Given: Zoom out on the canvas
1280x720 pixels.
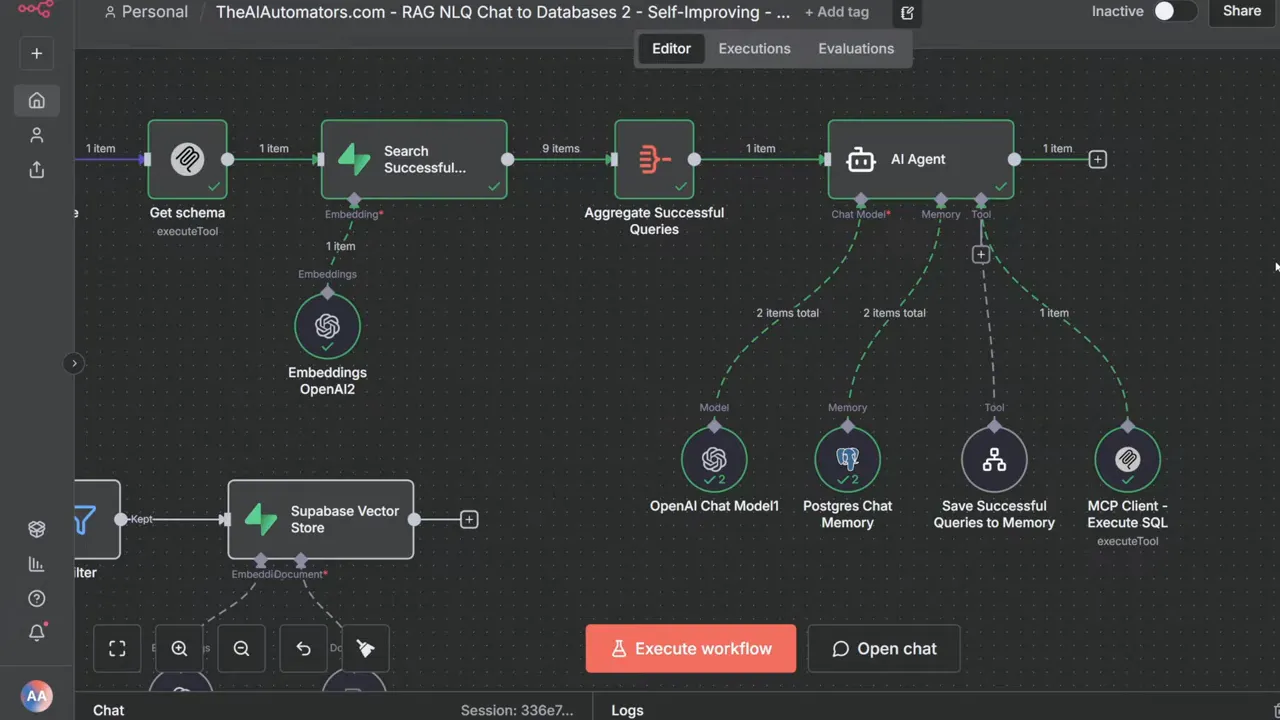Looking at the screenshot, I should (241, 648).
